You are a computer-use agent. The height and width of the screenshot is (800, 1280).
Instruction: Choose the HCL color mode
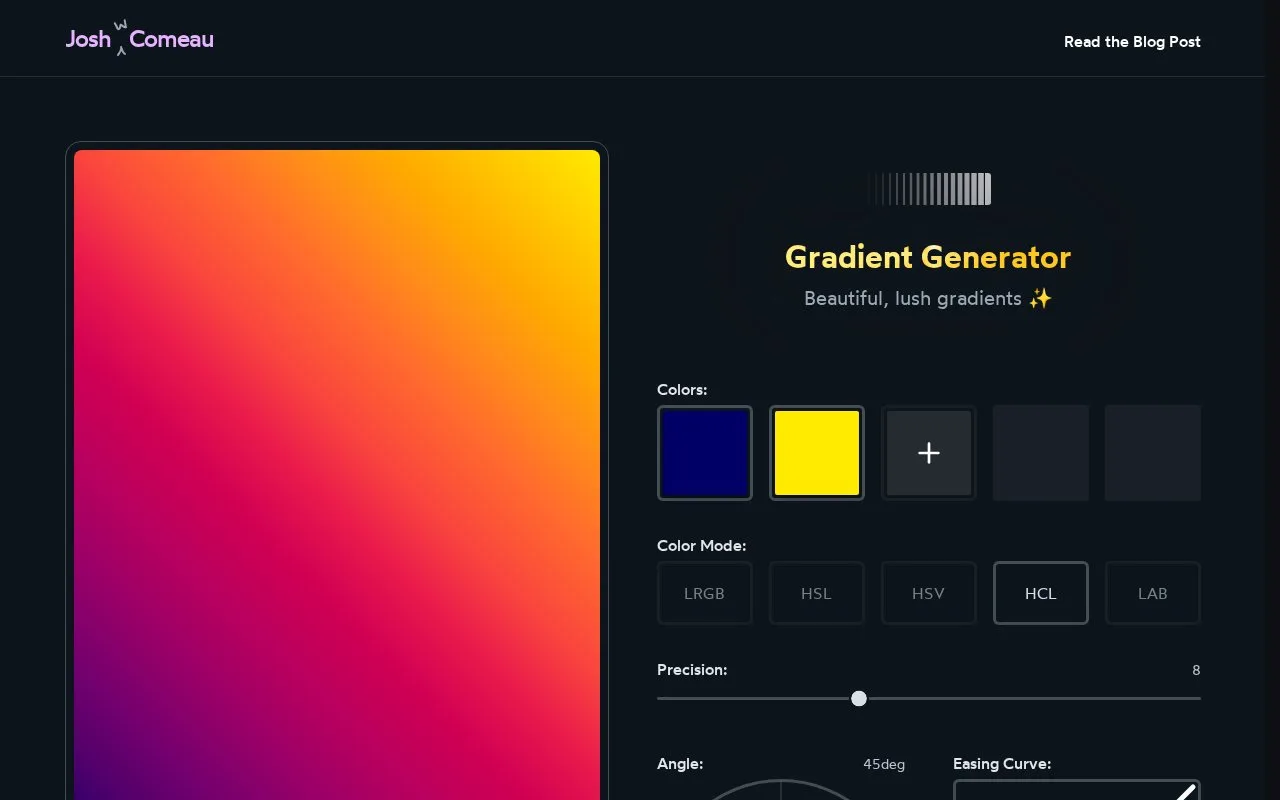pos(1041,593)
